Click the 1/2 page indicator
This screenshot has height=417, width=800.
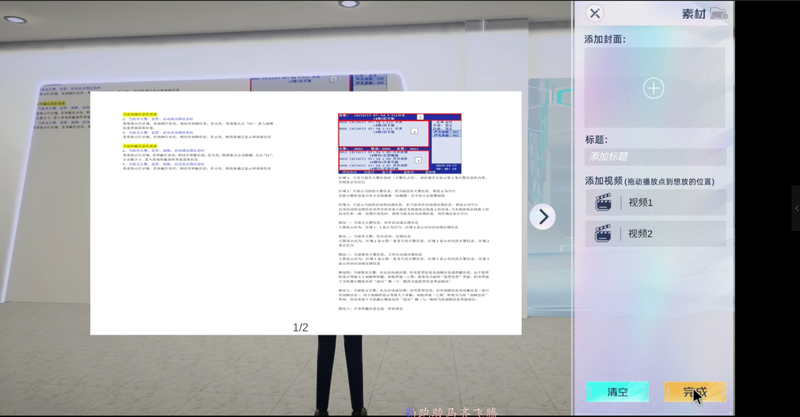(301, 328)
